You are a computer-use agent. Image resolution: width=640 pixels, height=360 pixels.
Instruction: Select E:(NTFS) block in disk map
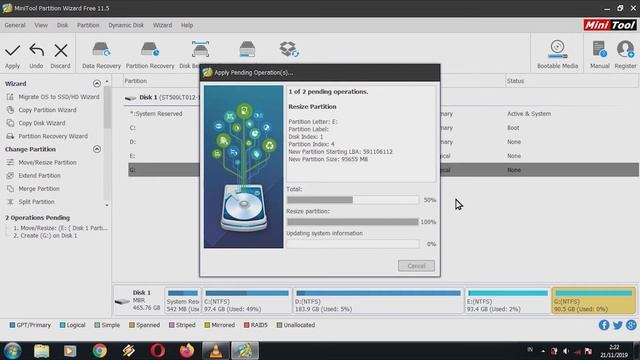click(x=508, y=300)
